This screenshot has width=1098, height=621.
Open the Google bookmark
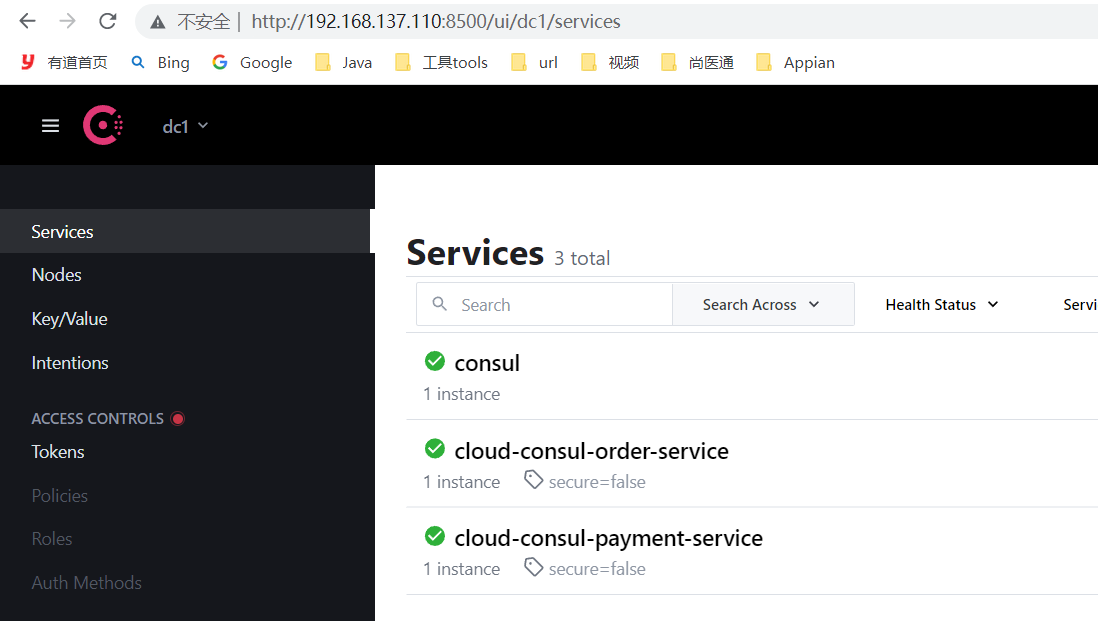point(252,62)
